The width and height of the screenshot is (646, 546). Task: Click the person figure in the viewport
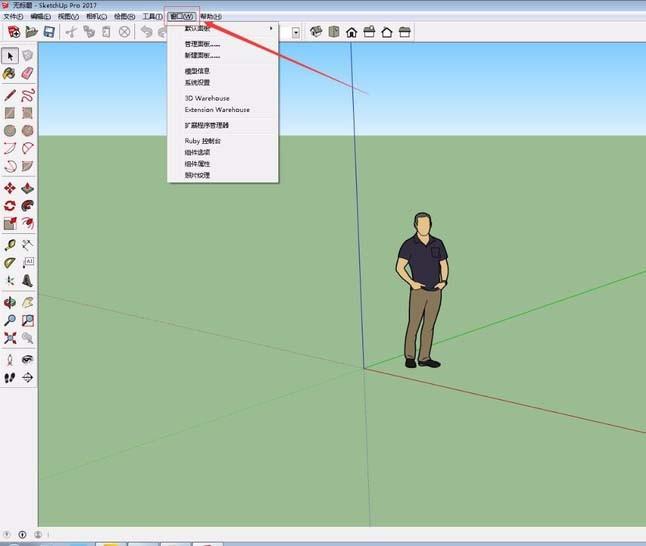423,290
